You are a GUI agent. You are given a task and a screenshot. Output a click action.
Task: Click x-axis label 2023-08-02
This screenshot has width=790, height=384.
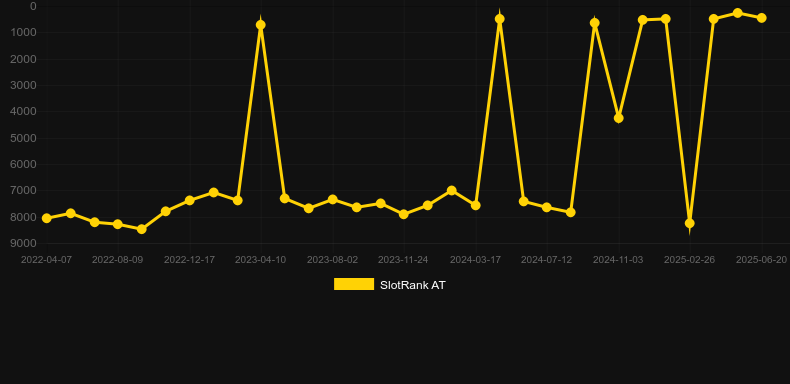point(333,260)
